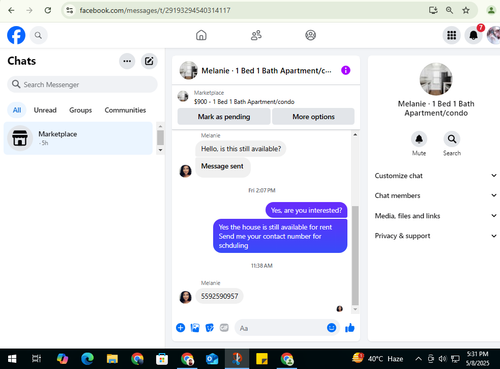The image size is (500, 369).
Task: Attach a photo with image icon
Action: click(195, 328)
